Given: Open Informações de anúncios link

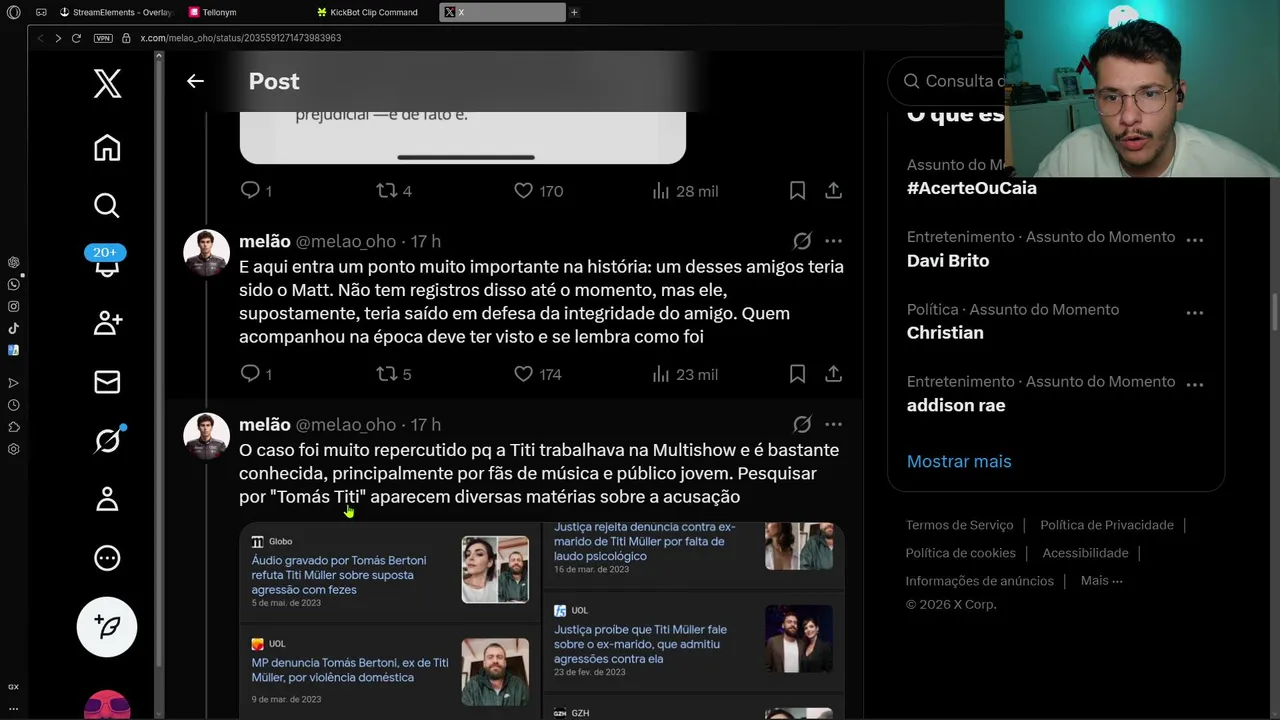Looking at the screenshot, I should pos(979,581).
